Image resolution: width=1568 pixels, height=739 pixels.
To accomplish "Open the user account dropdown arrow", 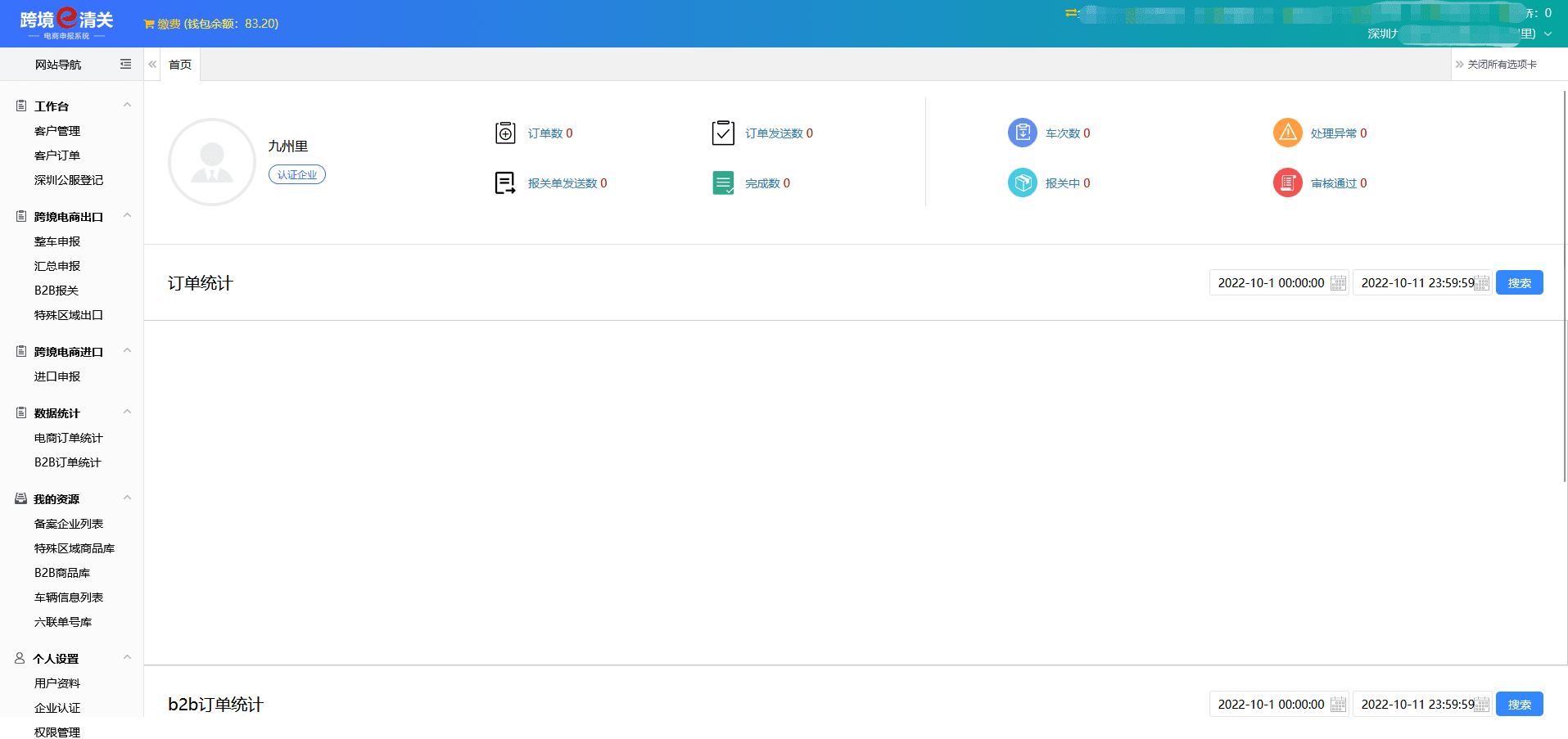I will 1548,34.
